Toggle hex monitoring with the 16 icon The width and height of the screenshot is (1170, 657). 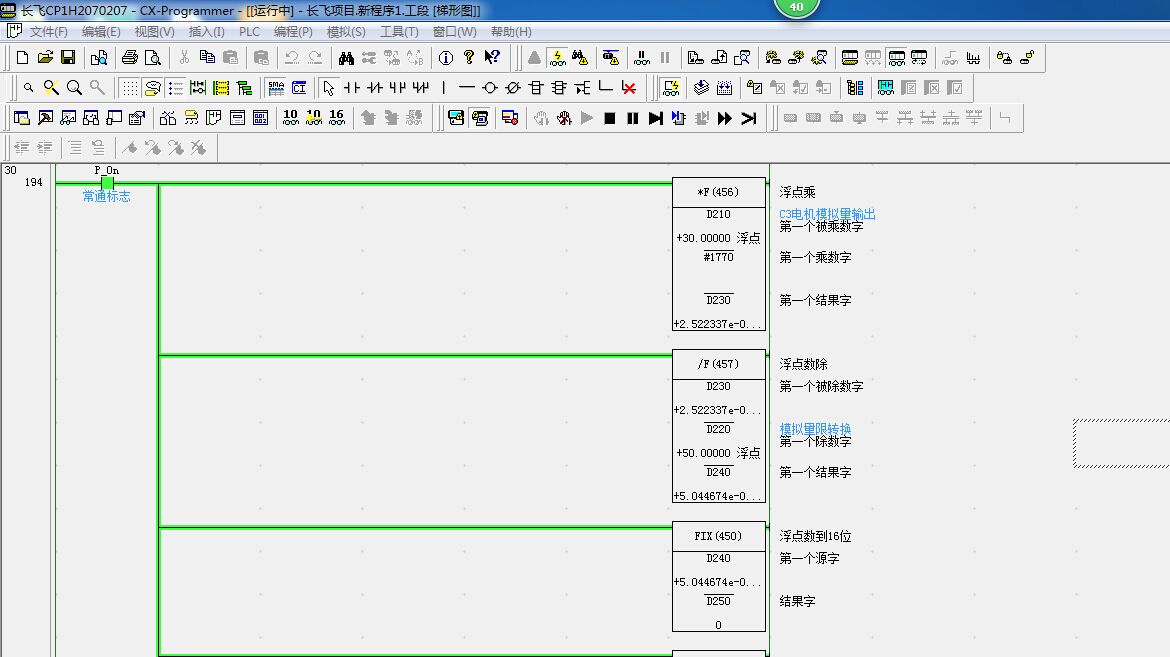point(337,118)
